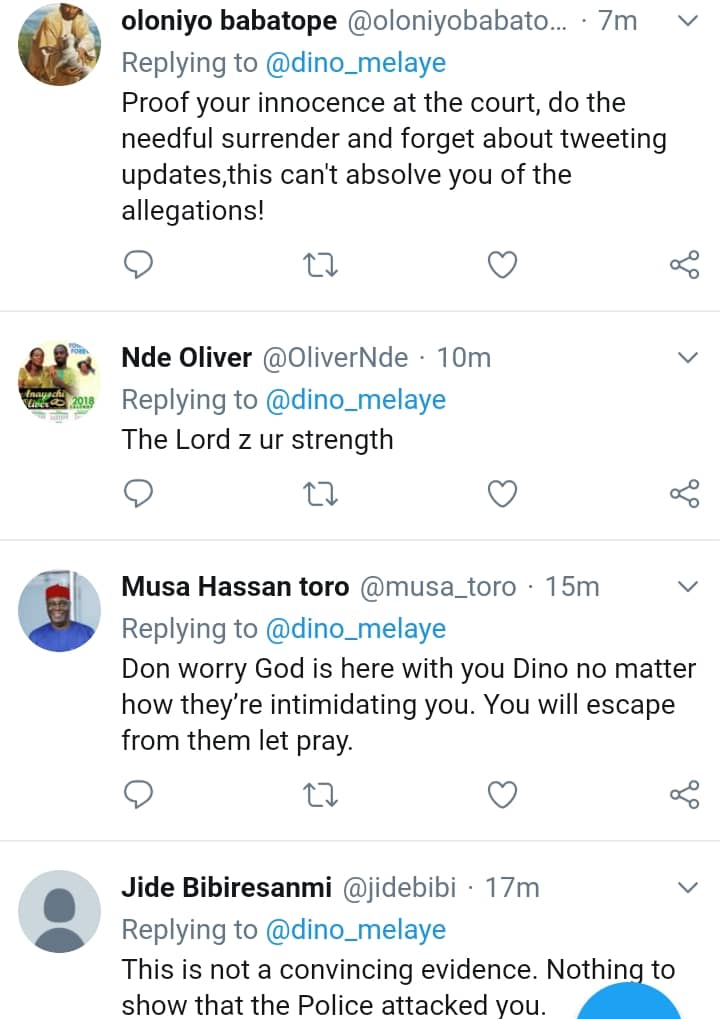Retweet Musa Hassan toro's tweet
This screenshot has width=720, height=1019.
[x=320, y=794]
